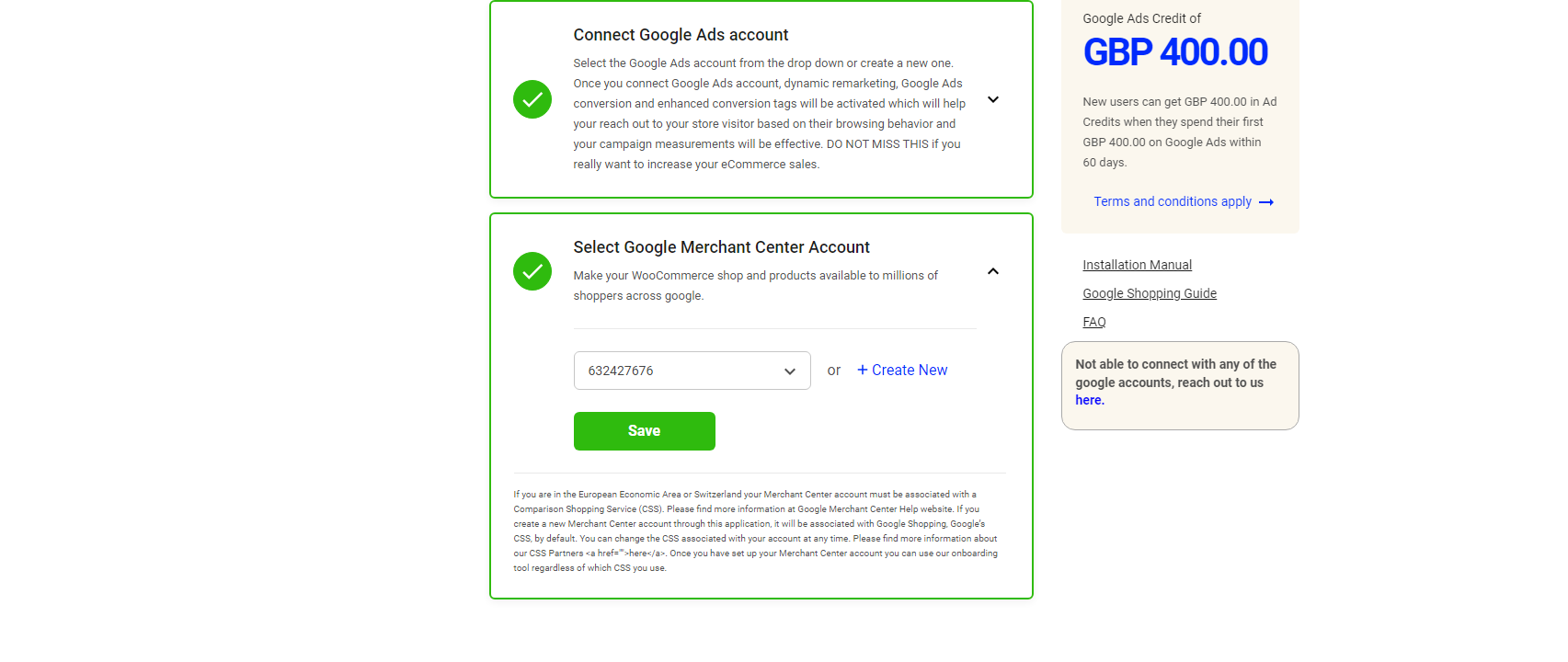Open the FAQ link
Viewport: 1568px width, 662px height.
pyautogui.click(x=1094, y=322)
